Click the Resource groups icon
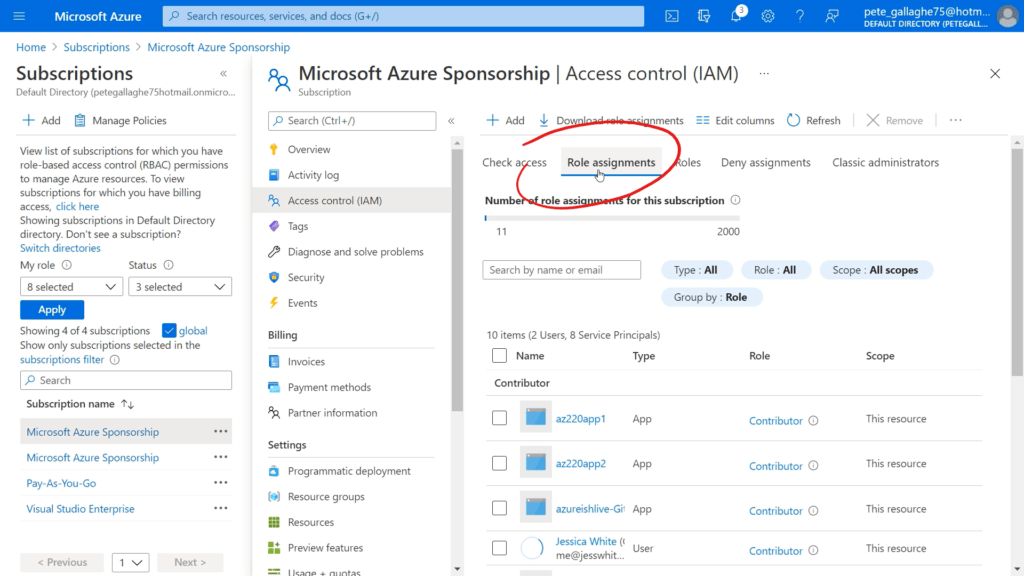The width and height of the screenshot is (1024, 576). pos(274,496)
